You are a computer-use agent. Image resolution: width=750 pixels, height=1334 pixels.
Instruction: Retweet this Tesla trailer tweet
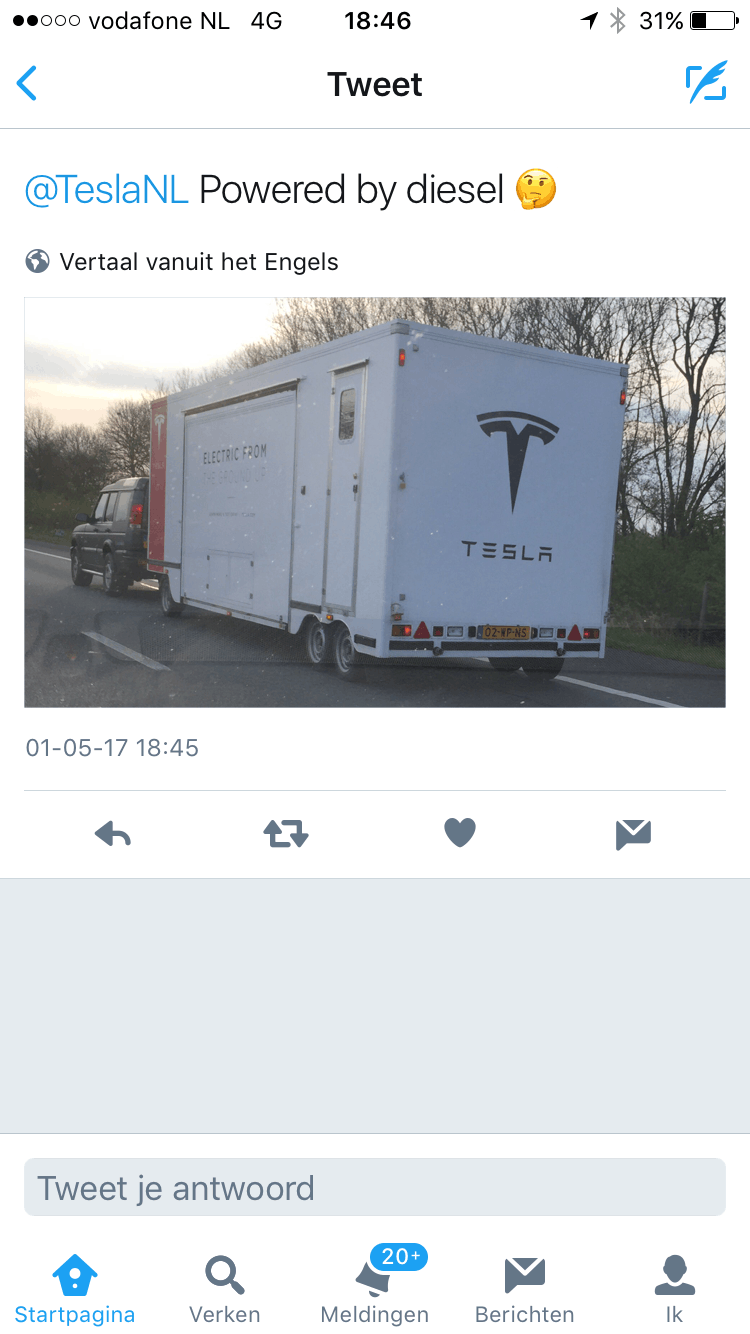287,834
